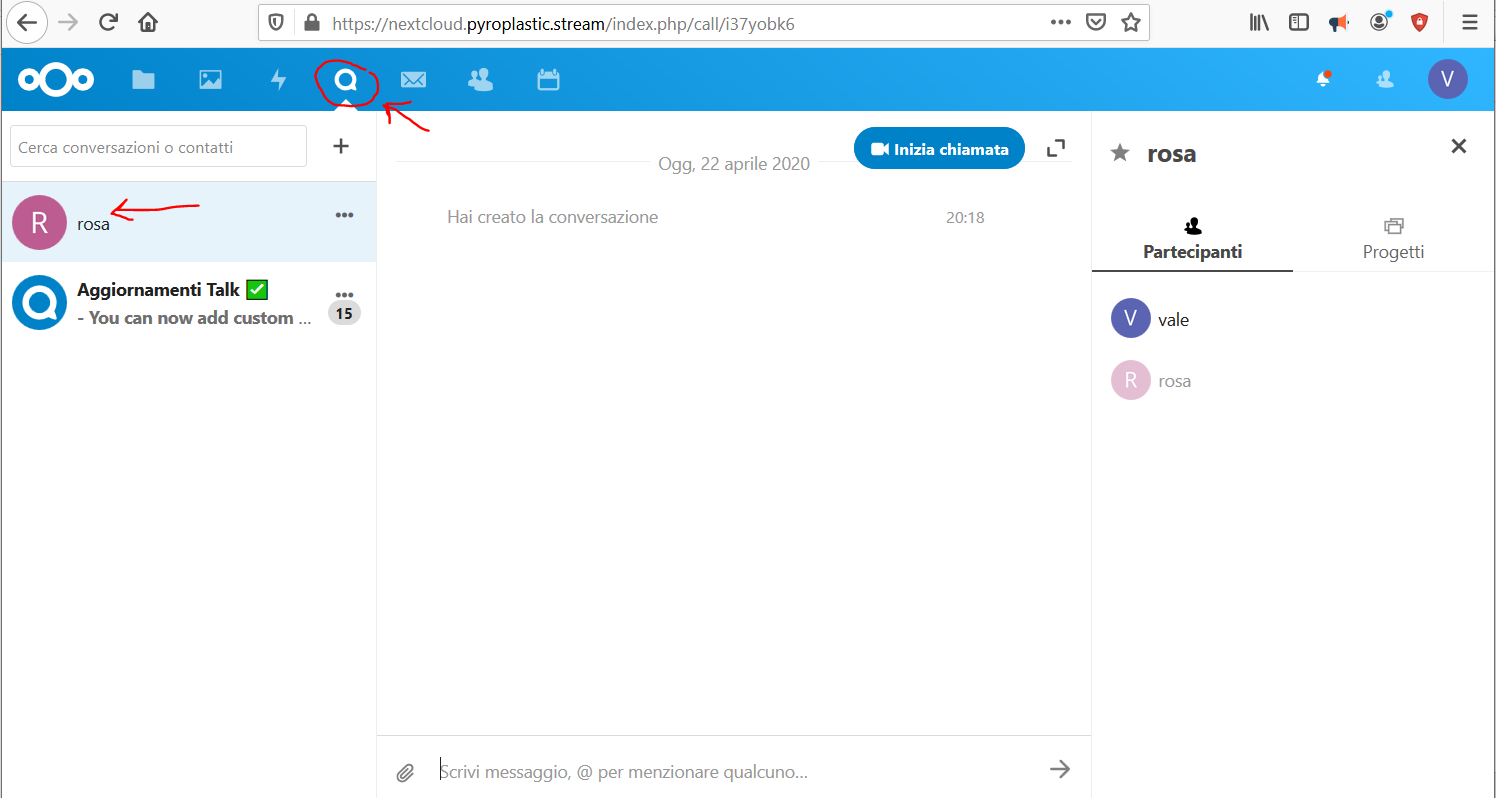1496x798 pixels.
Task: Open the Files app icon
Action: click(143, 79)
